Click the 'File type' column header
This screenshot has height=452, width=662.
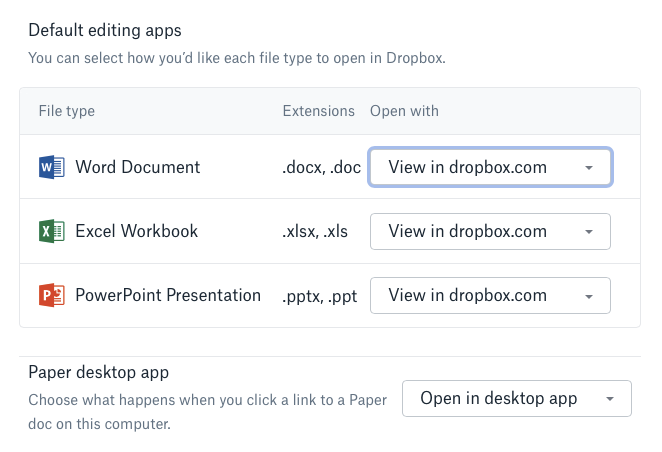tap(66, 111)
